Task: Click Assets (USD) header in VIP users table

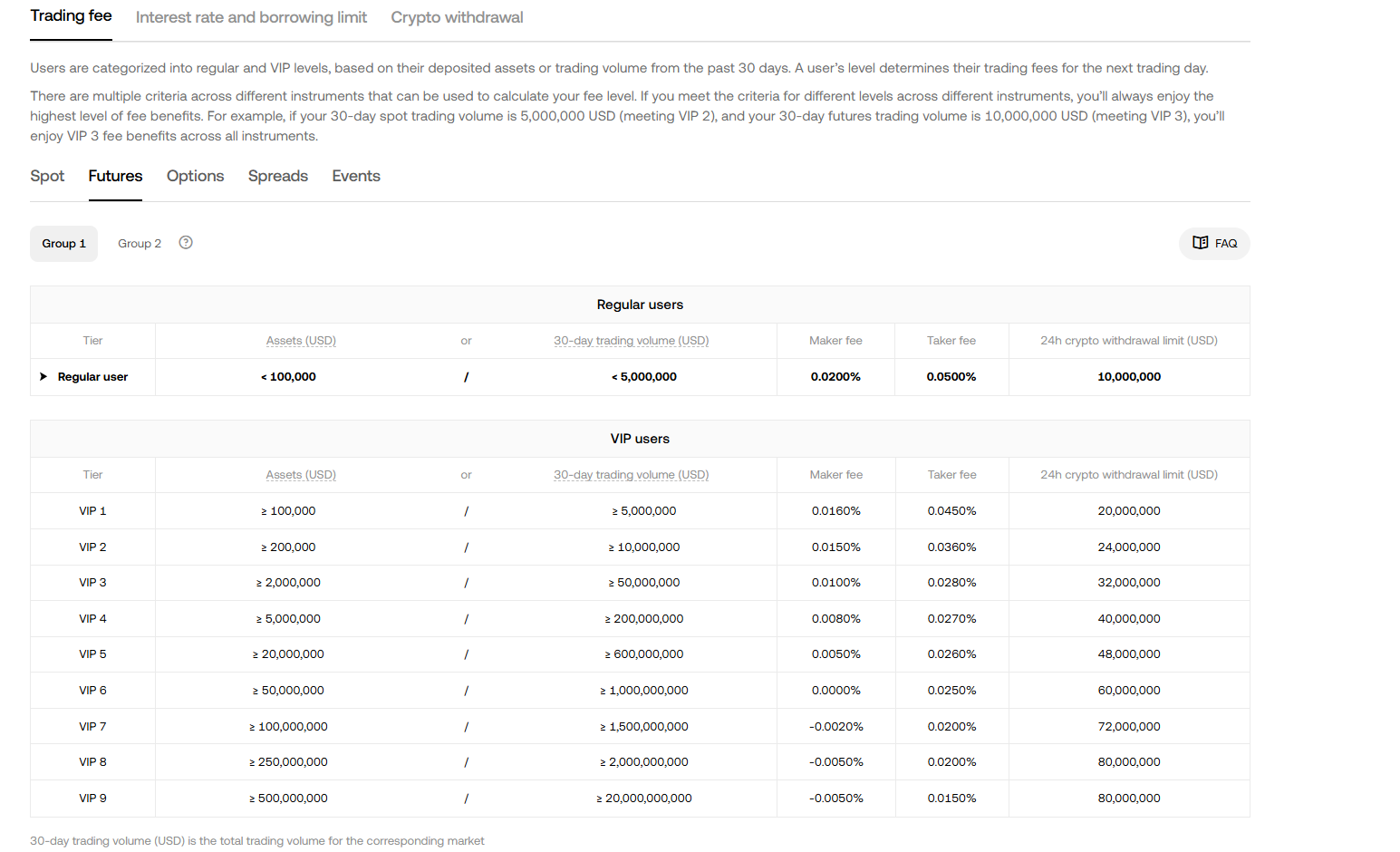Action: (x=301, y=475)
